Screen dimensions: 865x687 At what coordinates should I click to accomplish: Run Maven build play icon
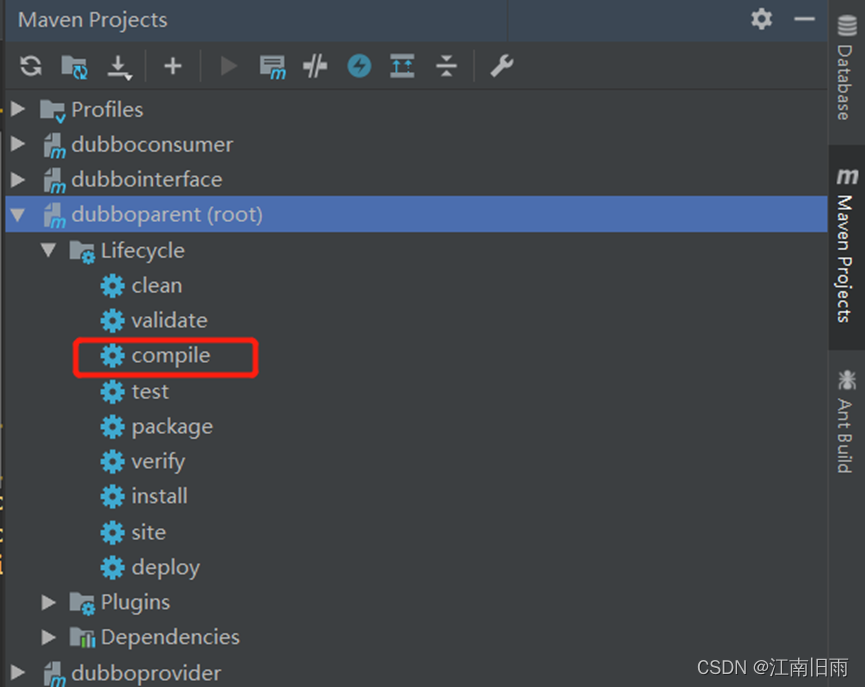pos(228,66)
